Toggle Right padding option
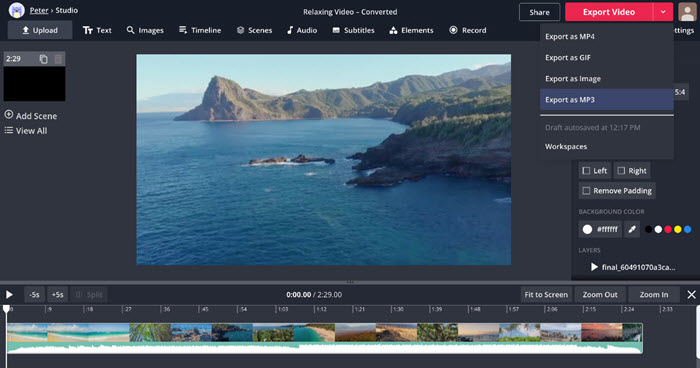 (x=632, y=171)
